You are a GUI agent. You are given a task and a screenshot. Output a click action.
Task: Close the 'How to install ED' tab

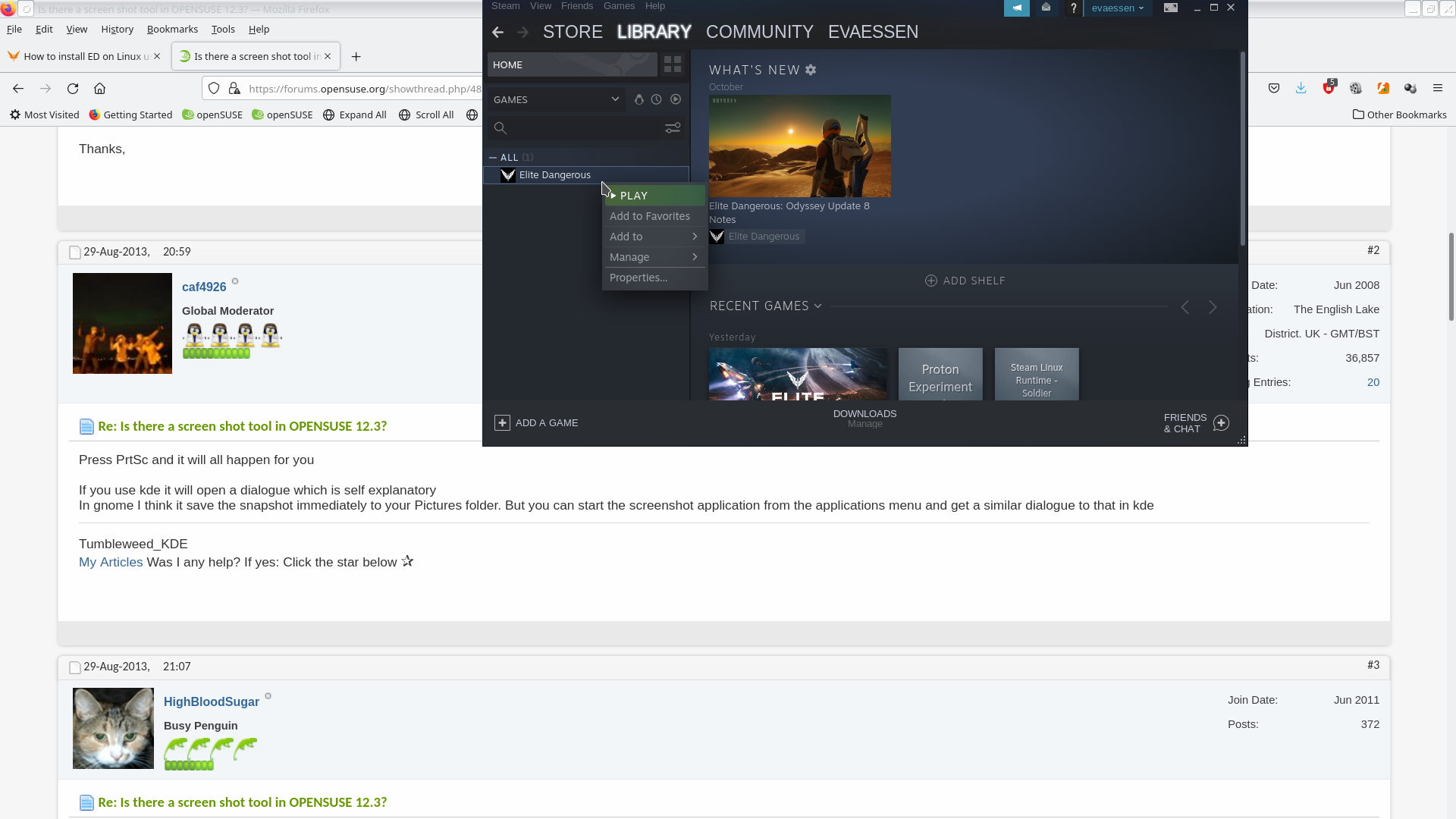[157, 56]
